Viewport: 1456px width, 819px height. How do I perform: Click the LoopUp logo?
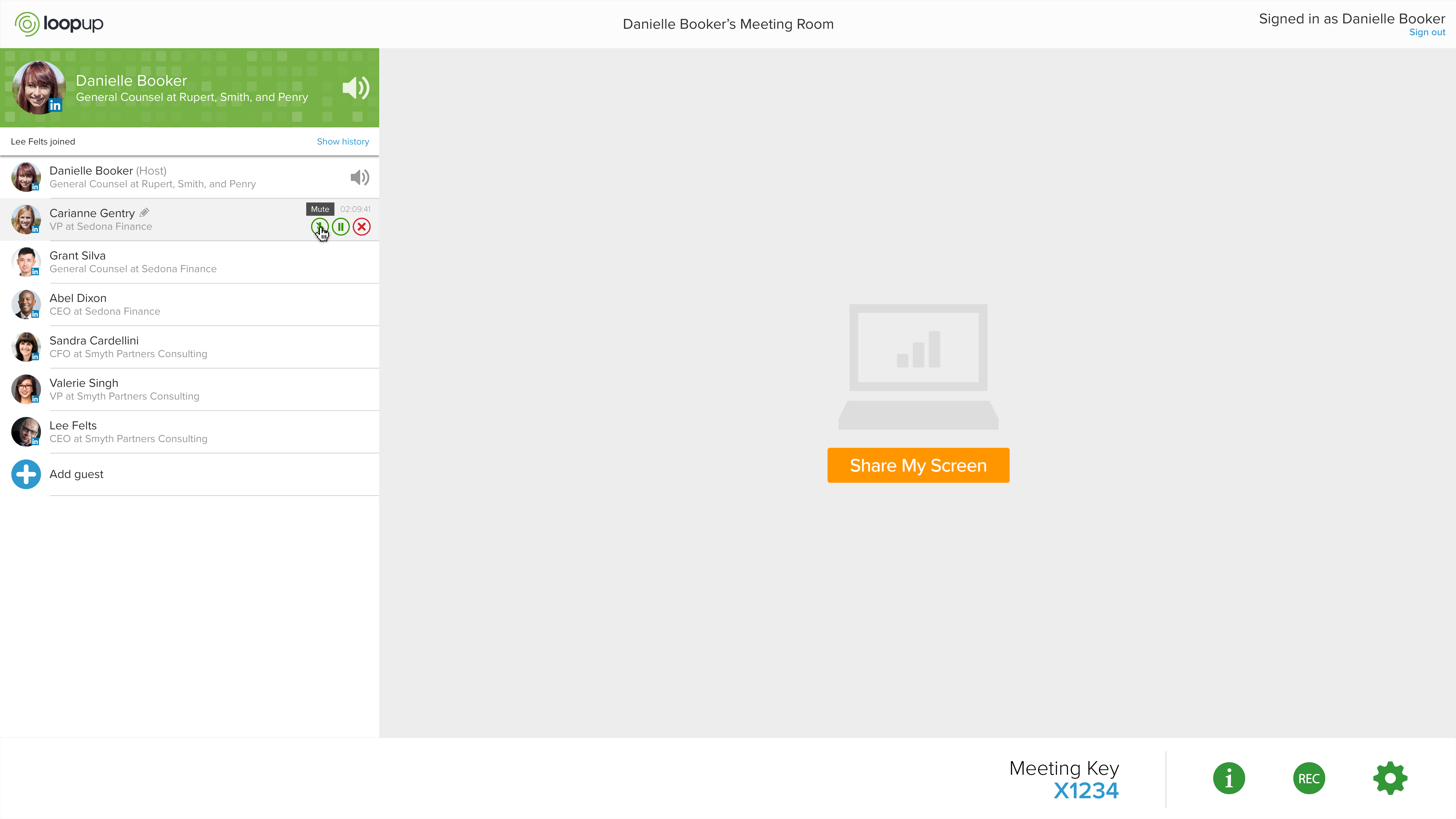coord(59,24)
